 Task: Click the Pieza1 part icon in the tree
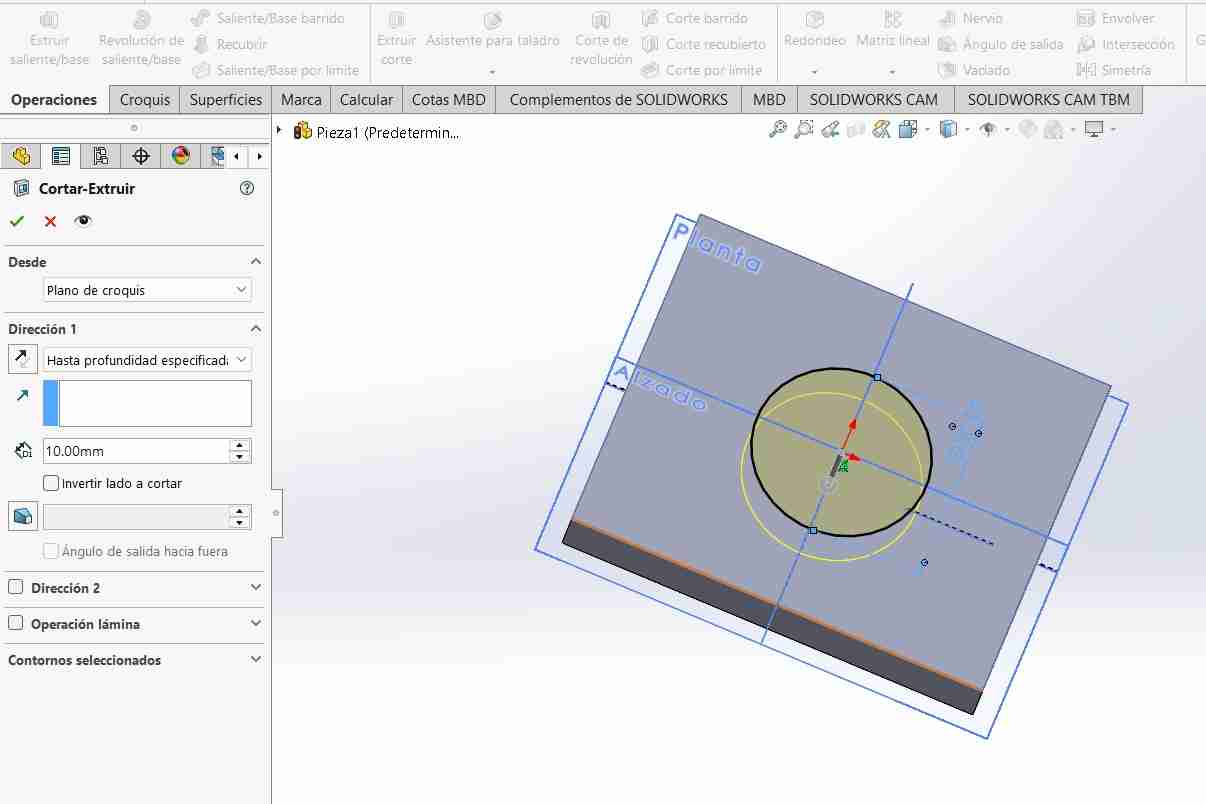pos(303,131)
